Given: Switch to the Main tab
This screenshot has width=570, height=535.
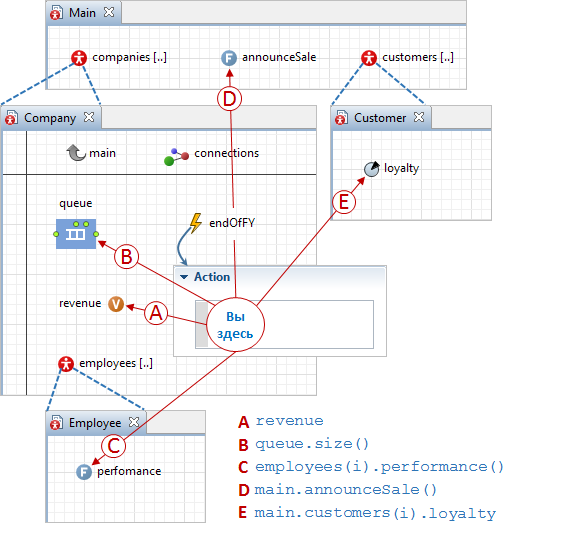Looking at the screenshot, I should 82,13.
